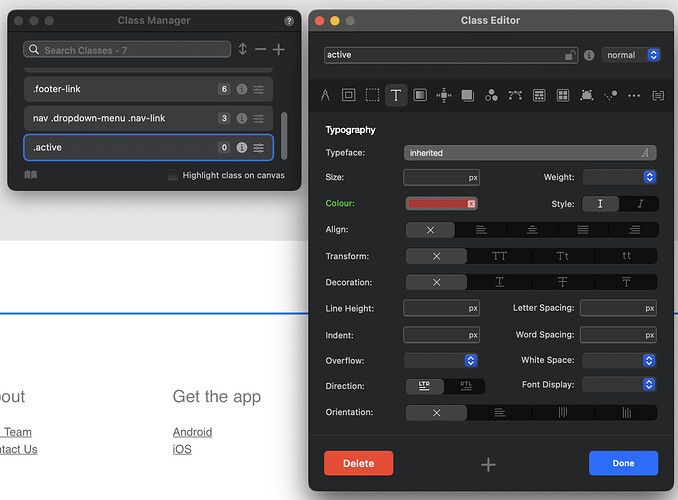This screenshot has height=500, width=678.
Task: Open the three-circles filters tab icon
Action: pos(491,95)
